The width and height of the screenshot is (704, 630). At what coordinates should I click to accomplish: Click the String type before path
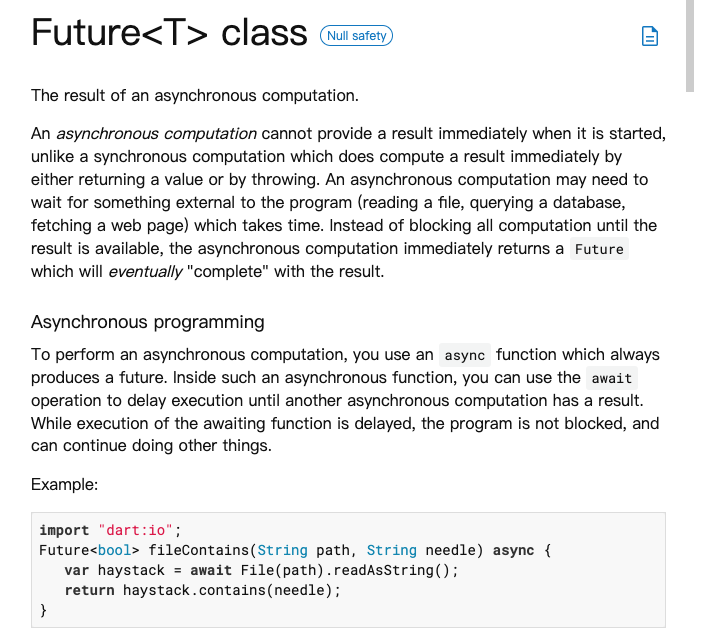[282, 550]
